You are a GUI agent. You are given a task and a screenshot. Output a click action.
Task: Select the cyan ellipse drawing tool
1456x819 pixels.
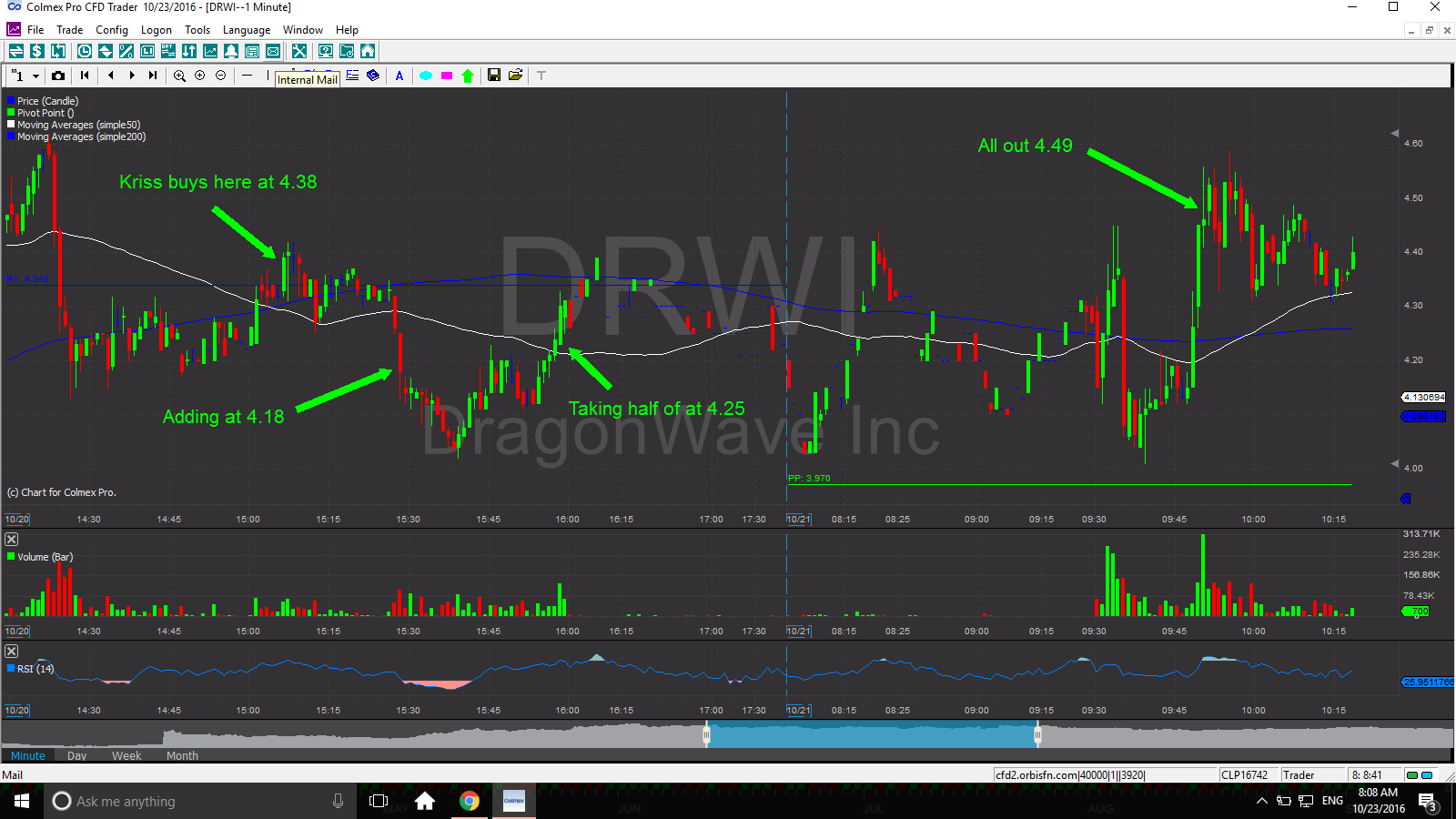click(x=426, y=76)
